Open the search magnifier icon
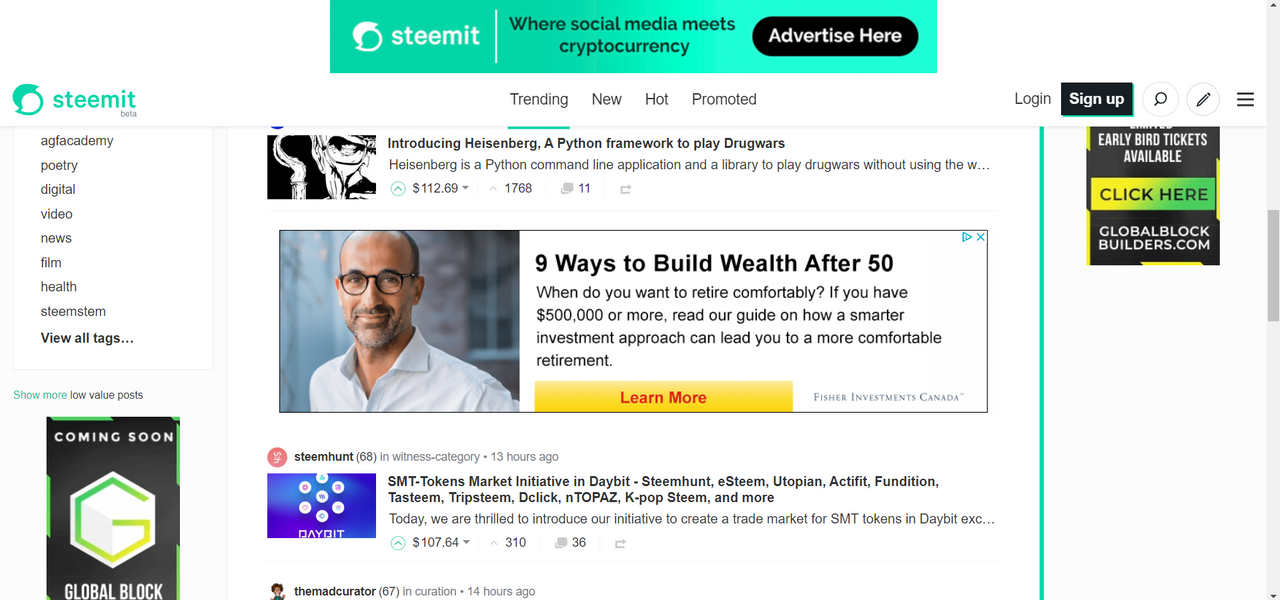Image resolution: width=1280 pixels, height=600 pixels. pos(1160,99)
